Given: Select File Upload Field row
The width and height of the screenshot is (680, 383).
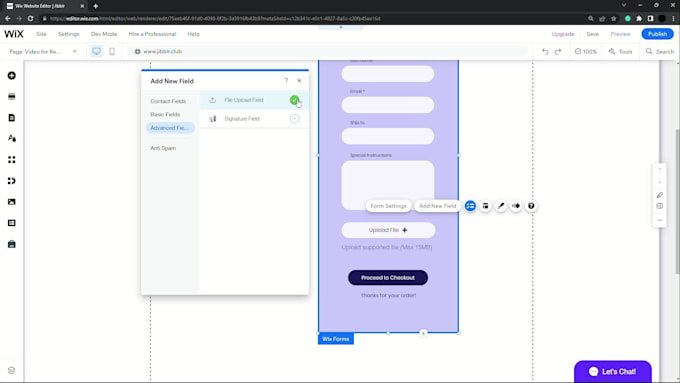Looking at the screenshot, I should point(254,100).
